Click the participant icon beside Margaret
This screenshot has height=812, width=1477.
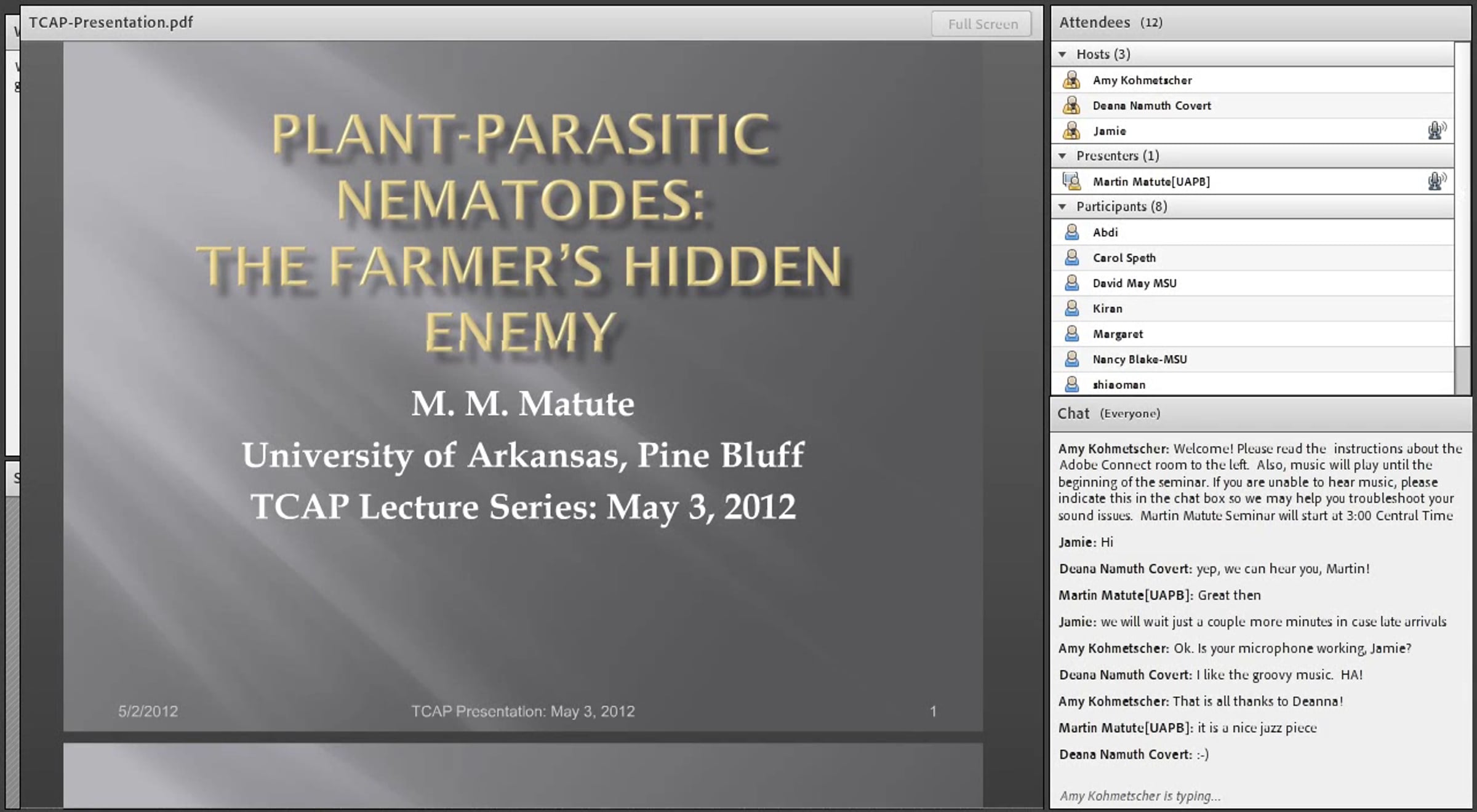[1071, 333]
